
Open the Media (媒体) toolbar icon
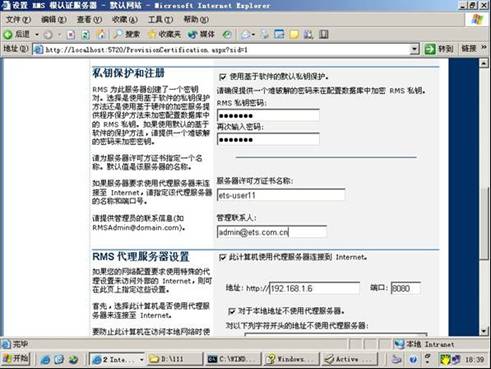click(x=201, y=34)
